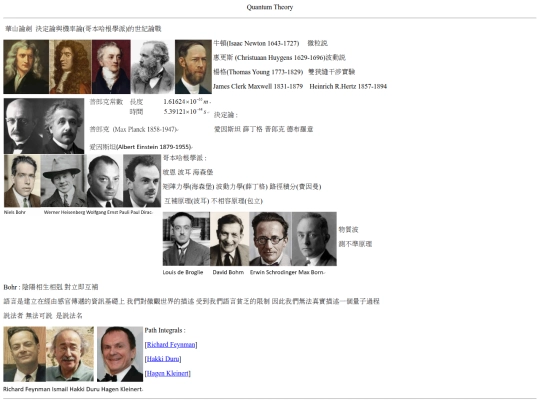Screen dimensions: 540x405
Task: Click the Max Planck photo
Action: [x=23, y=126]
